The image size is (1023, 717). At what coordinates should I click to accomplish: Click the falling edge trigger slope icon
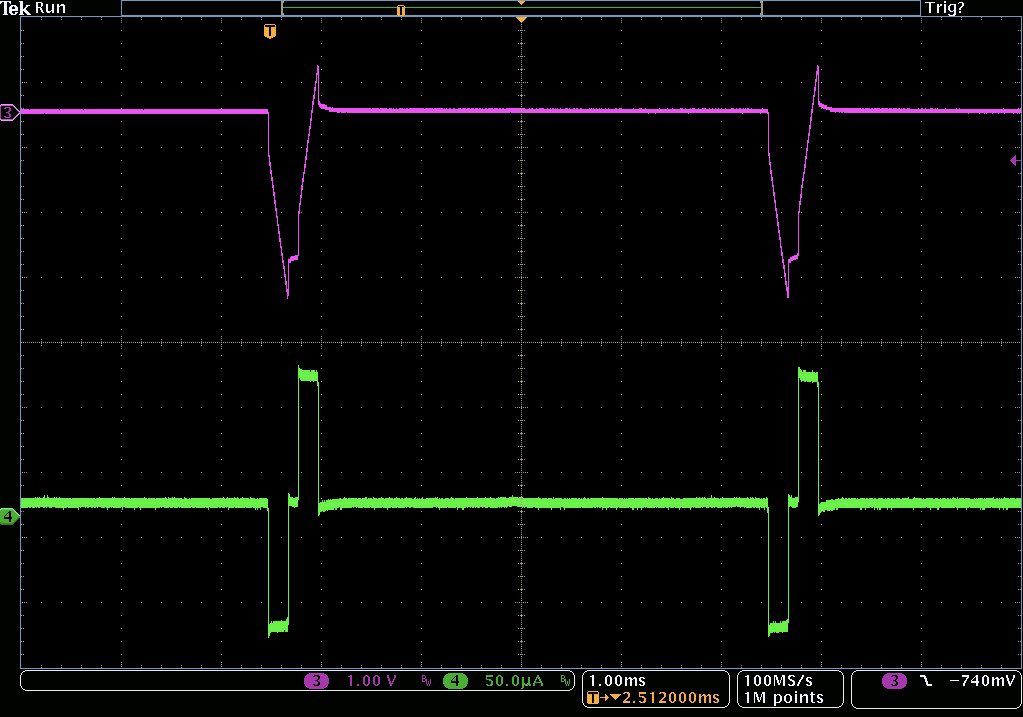926,681
